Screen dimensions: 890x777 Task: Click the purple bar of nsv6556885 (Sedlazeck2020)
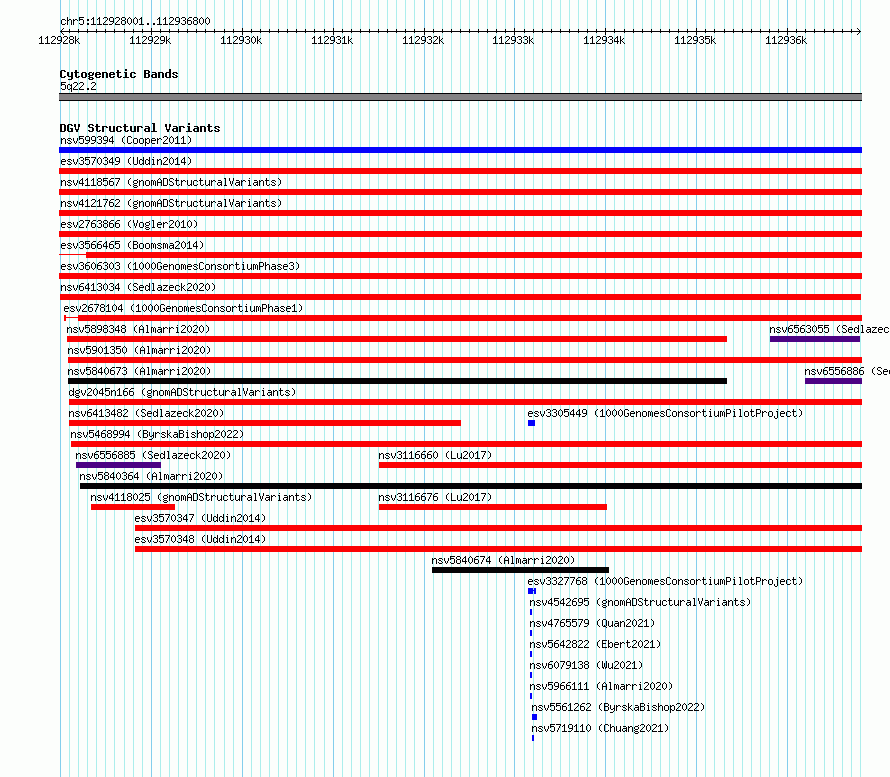pos(118,465)
